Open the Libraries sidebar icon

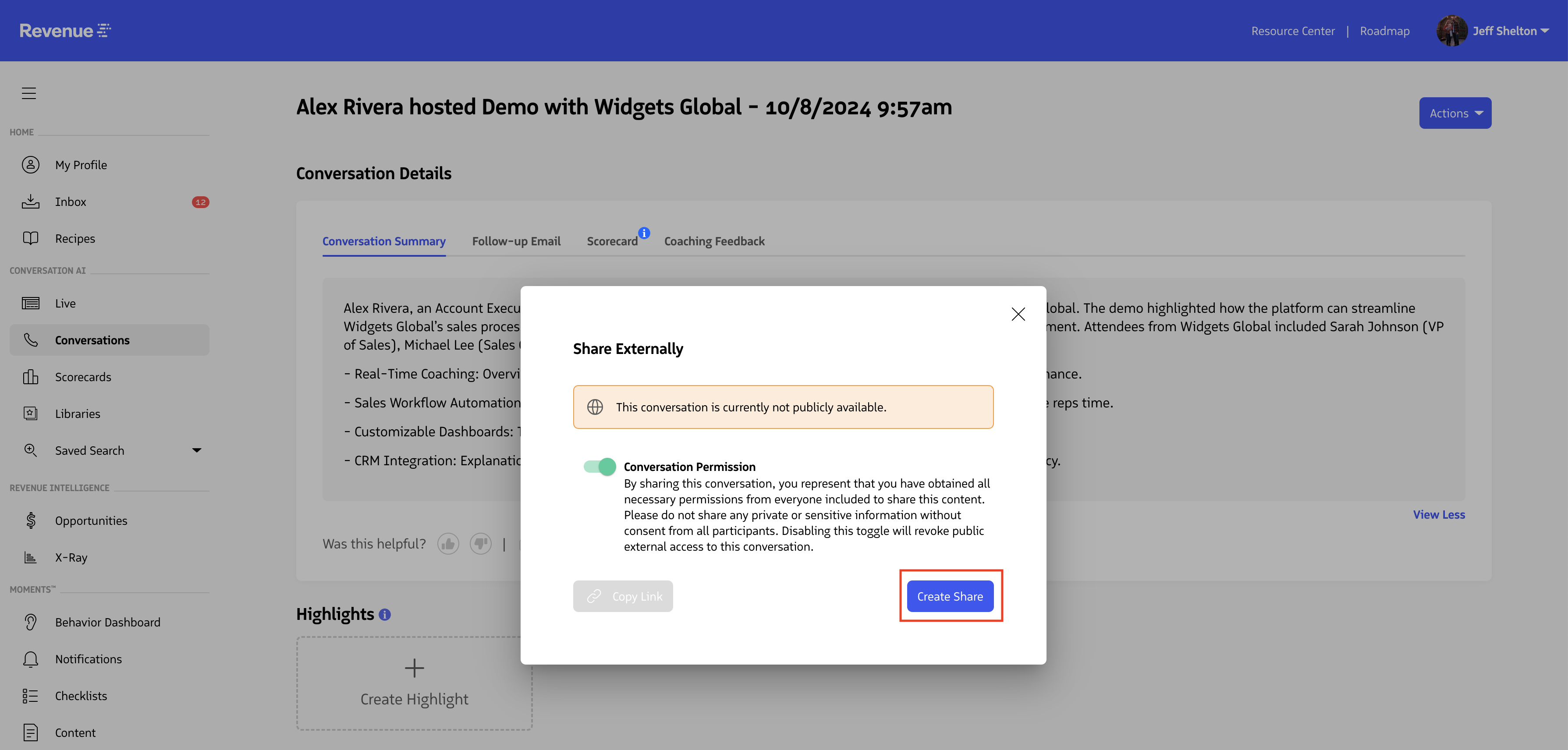click(x=30, y=414)
